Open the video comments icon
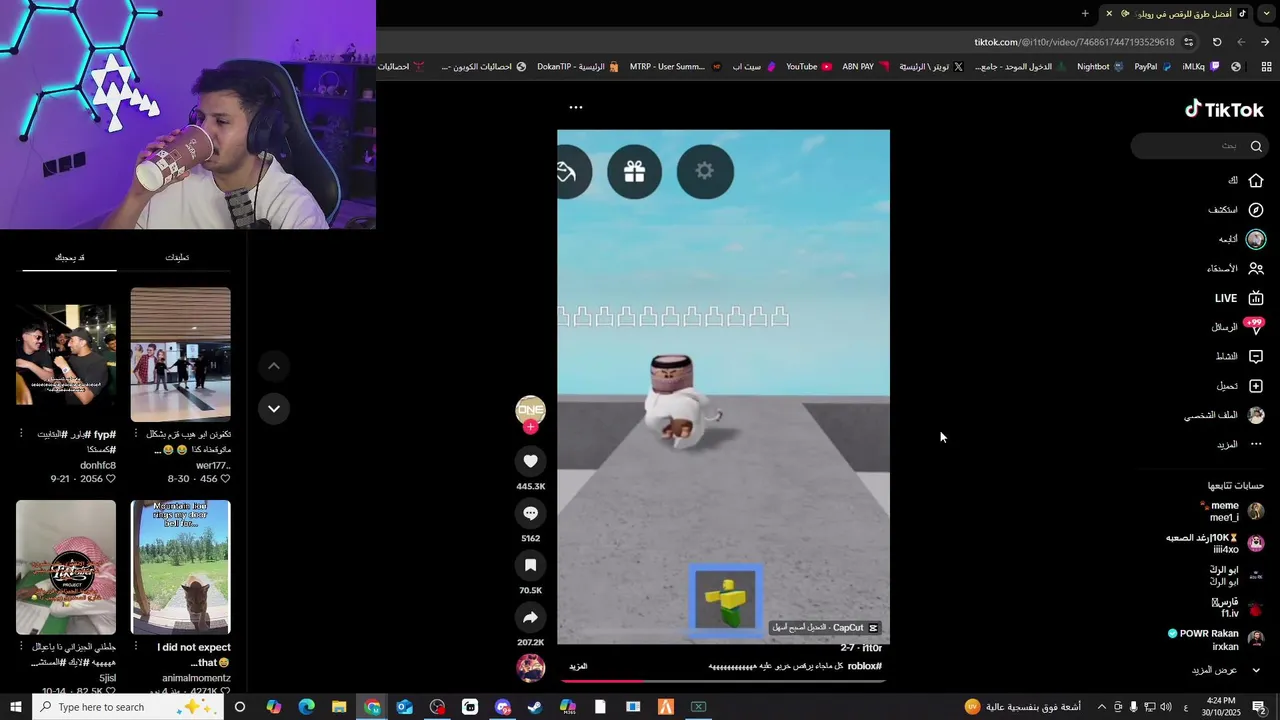1280x720 pixels. pyautogui.click(x=531, y=513)
